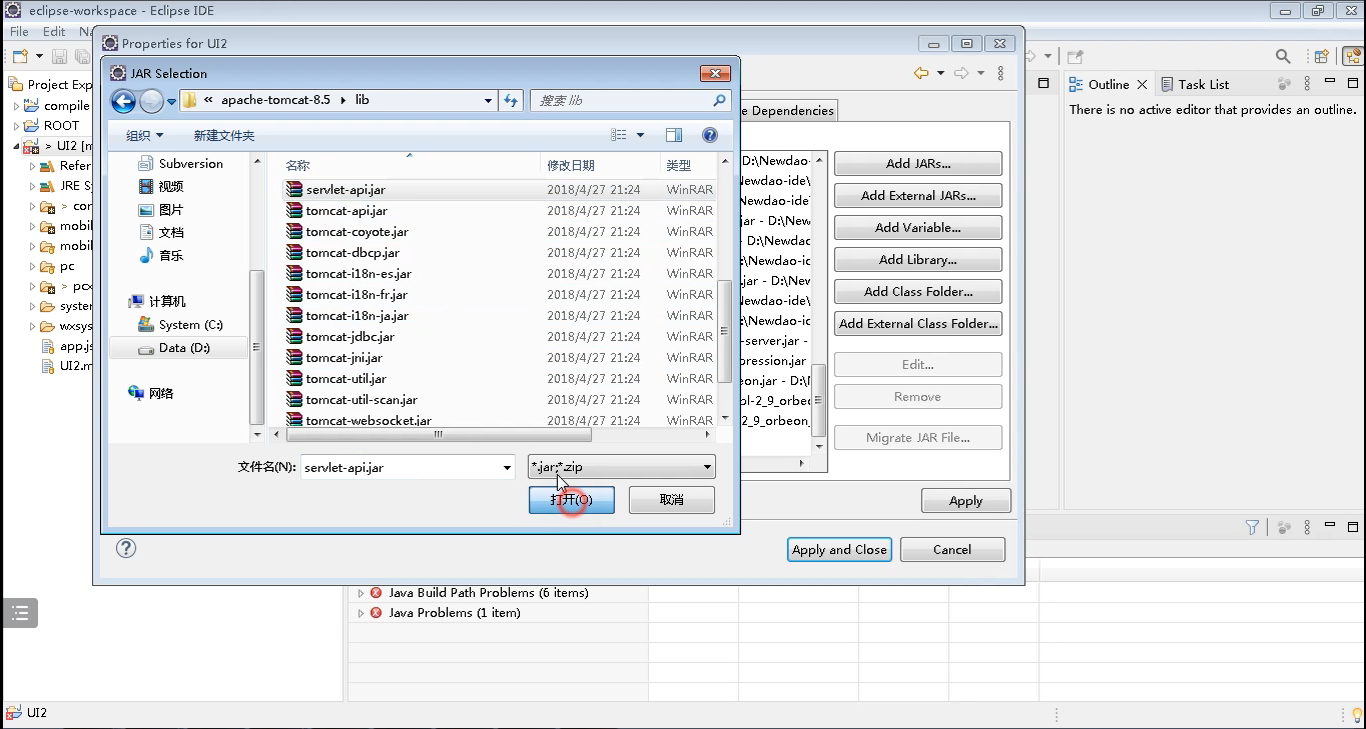Click the save icon in Eclipse toolbar
Image resolution: width=1366 pixels, height=729 pixels.
pyautogui.click(x=60, y=57)
